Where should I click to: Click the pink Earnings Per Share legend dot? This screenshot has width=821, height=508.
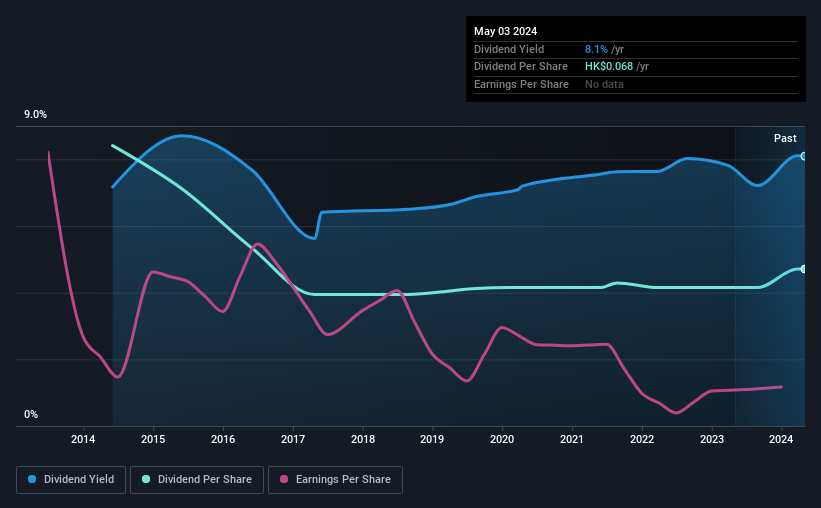tap(284, 479)
